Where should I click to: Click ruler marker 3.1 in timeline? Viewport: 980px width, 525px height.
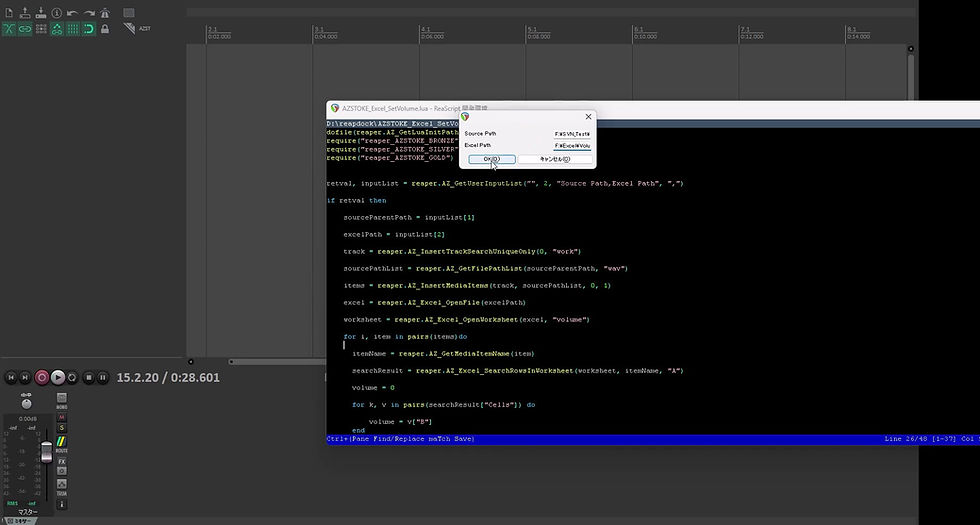pyautogui.click(x=319, y=29)
